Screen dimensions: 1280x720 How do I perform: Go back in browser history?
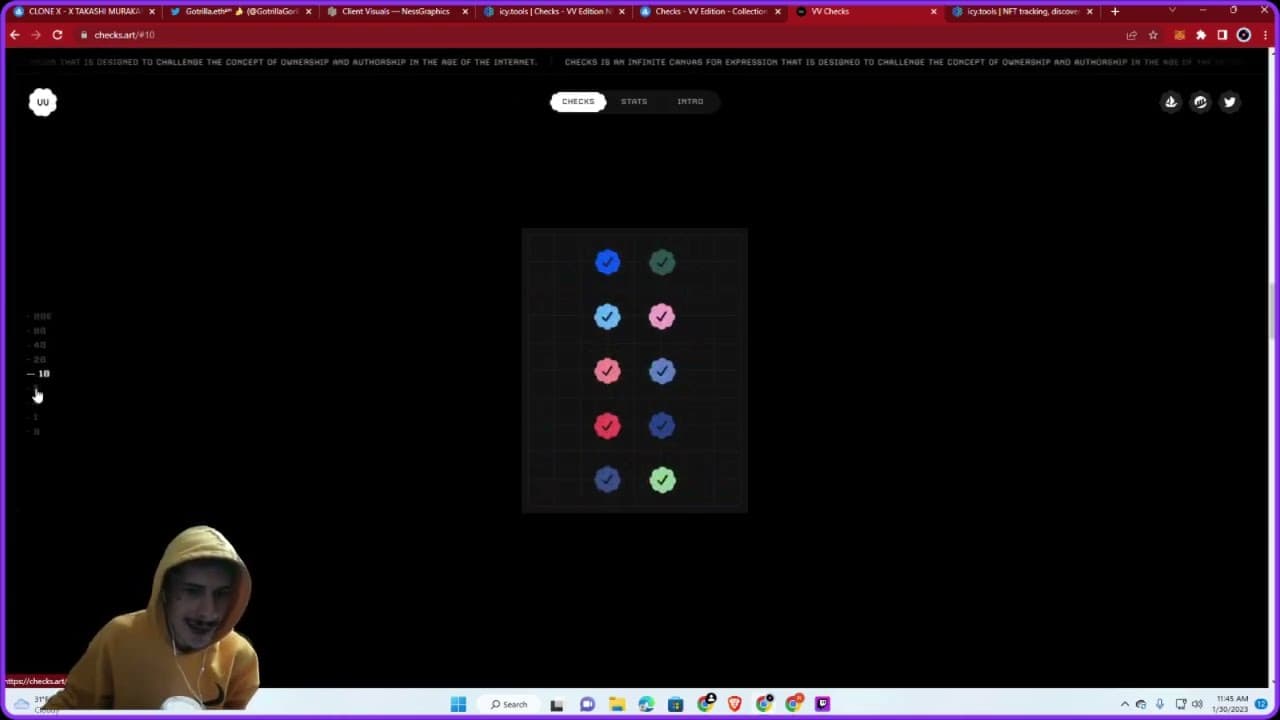tap(14, 34)
